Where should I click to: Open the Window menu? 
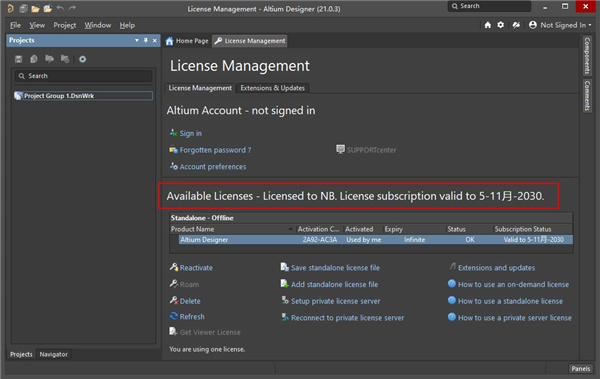click(98, 25)
